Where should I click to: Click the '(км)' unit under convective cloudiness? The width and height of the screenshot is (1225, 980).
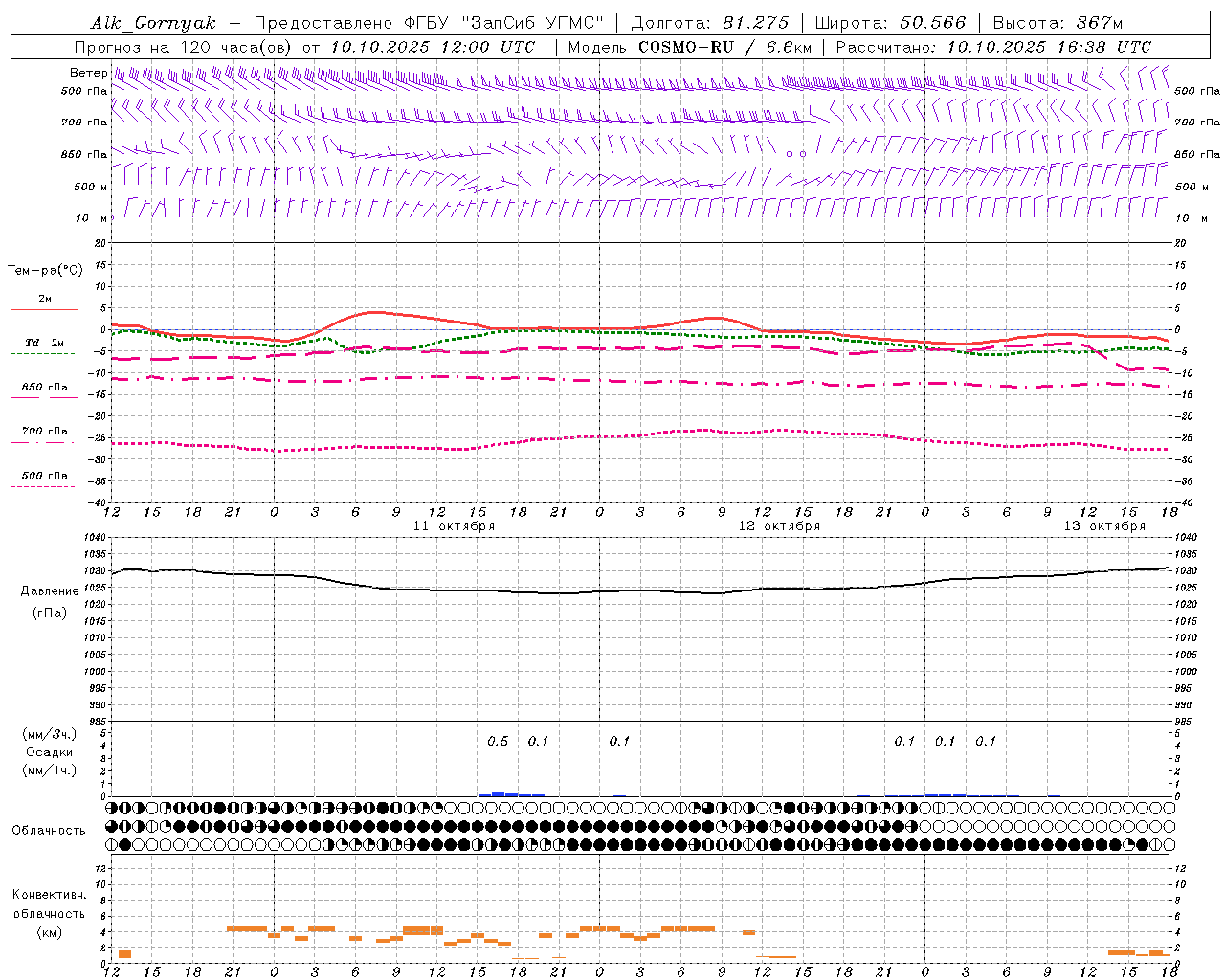click(x=49, y=932)
